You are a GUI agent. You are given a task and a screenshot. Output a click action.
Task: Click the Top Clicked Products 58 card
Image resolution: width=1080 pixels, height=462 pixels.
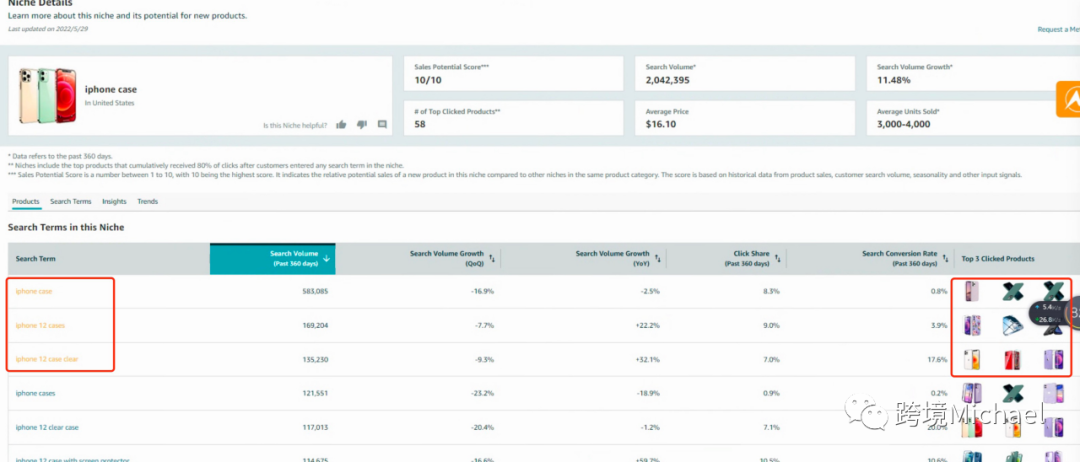coord(513,118)
